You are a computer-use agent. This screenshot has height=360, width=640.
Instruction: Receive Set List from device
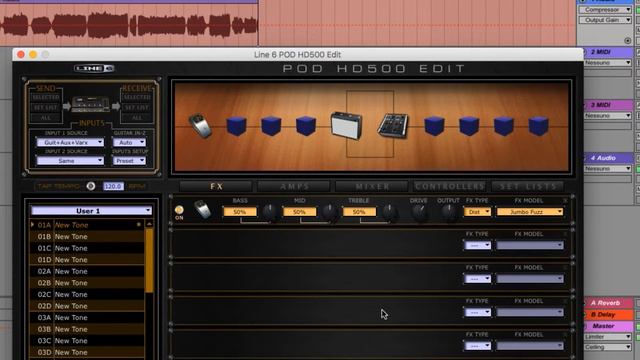tap(137, 108)
